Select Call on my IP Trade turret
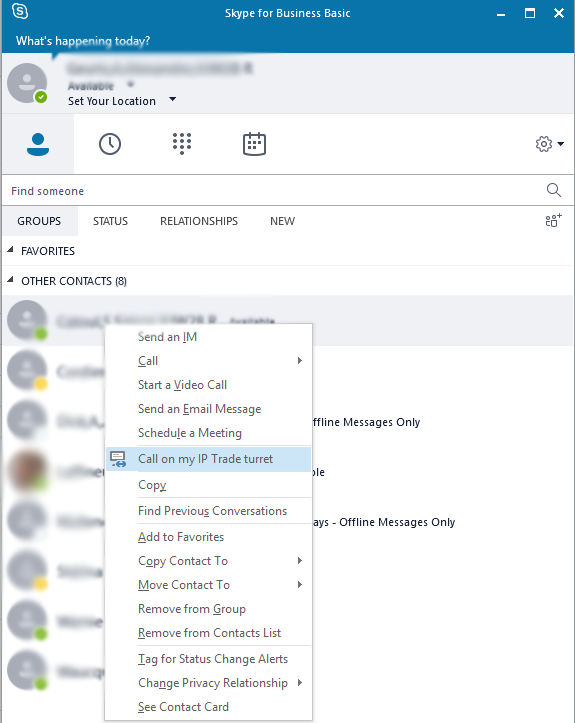The height and width of the screenshot is (723, 575). click(x=208, y=459)
